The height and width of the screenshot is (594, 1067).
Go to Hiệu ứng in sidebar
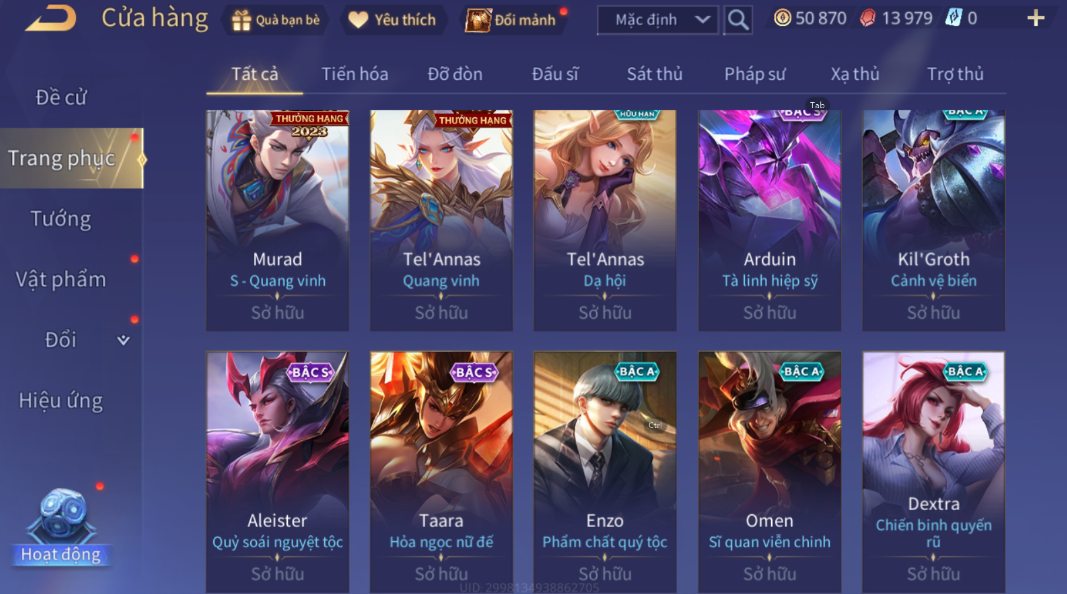tap(61, 401)
